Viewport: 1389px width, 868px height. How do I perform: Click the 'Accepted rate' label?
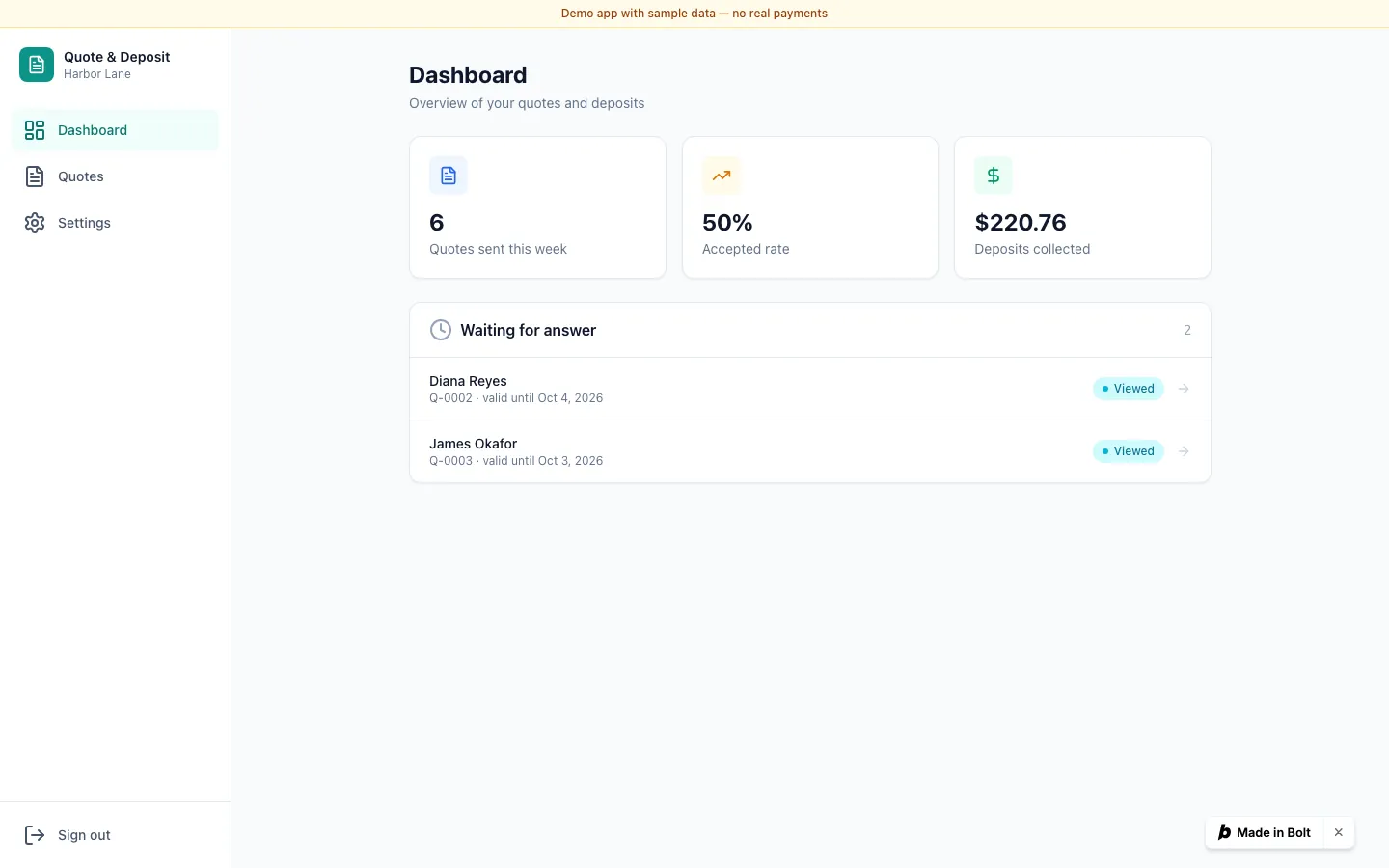(746, 249)
